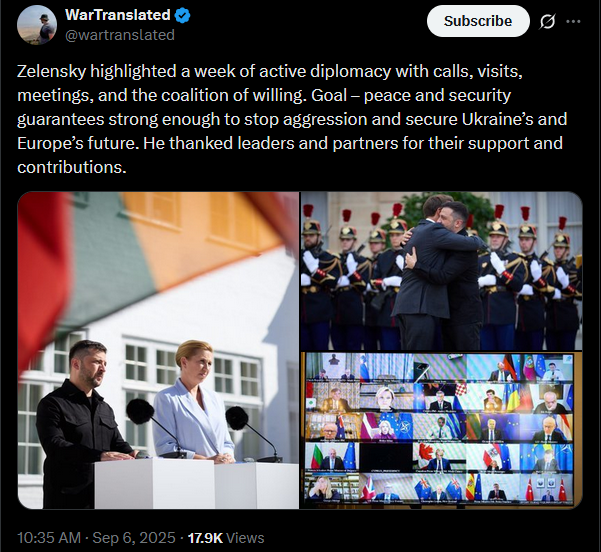Click the video tile with the Bulgarian flag

point(332,457)
